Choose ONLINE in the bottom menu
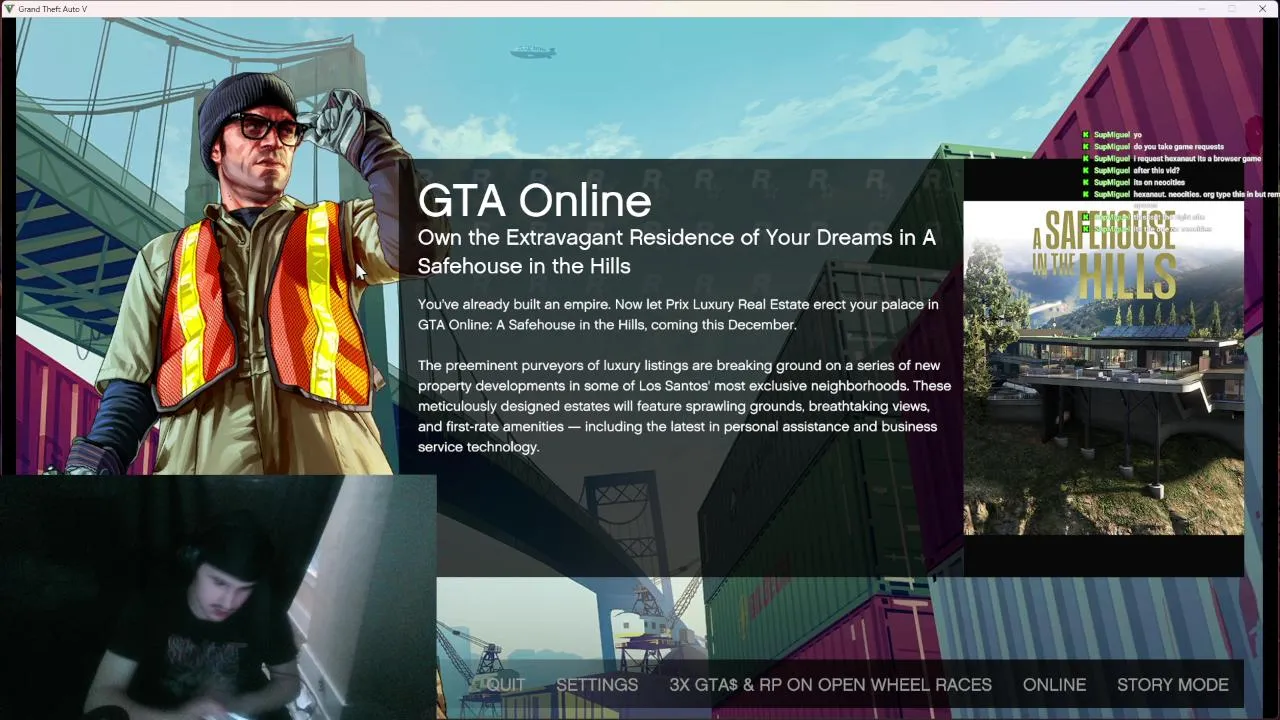Viewport: 1280px width, 720px height. tap(1054, 685)
